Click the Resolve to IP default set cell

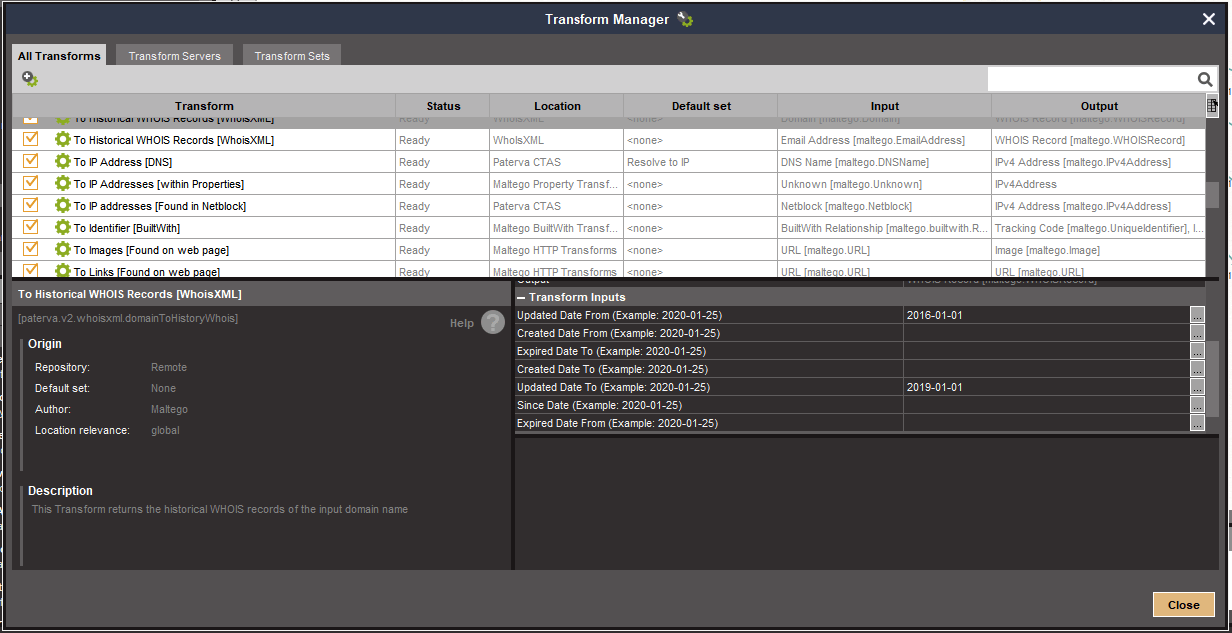[700, 162]
